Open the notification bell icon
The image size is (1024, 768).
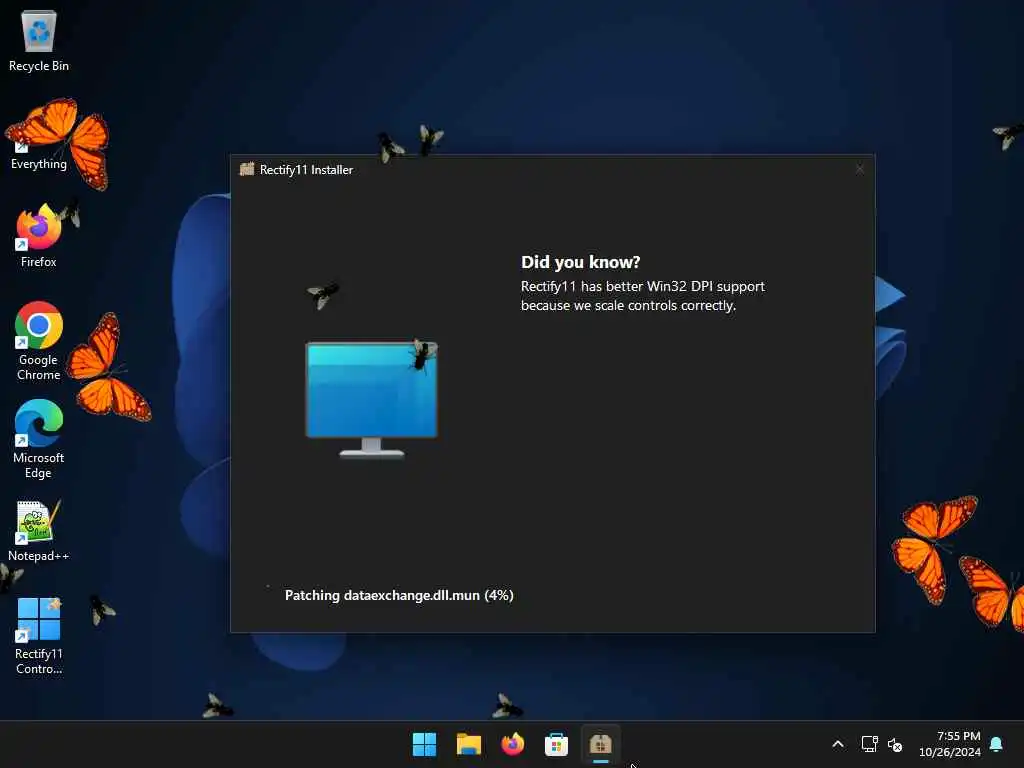[997, 744]
